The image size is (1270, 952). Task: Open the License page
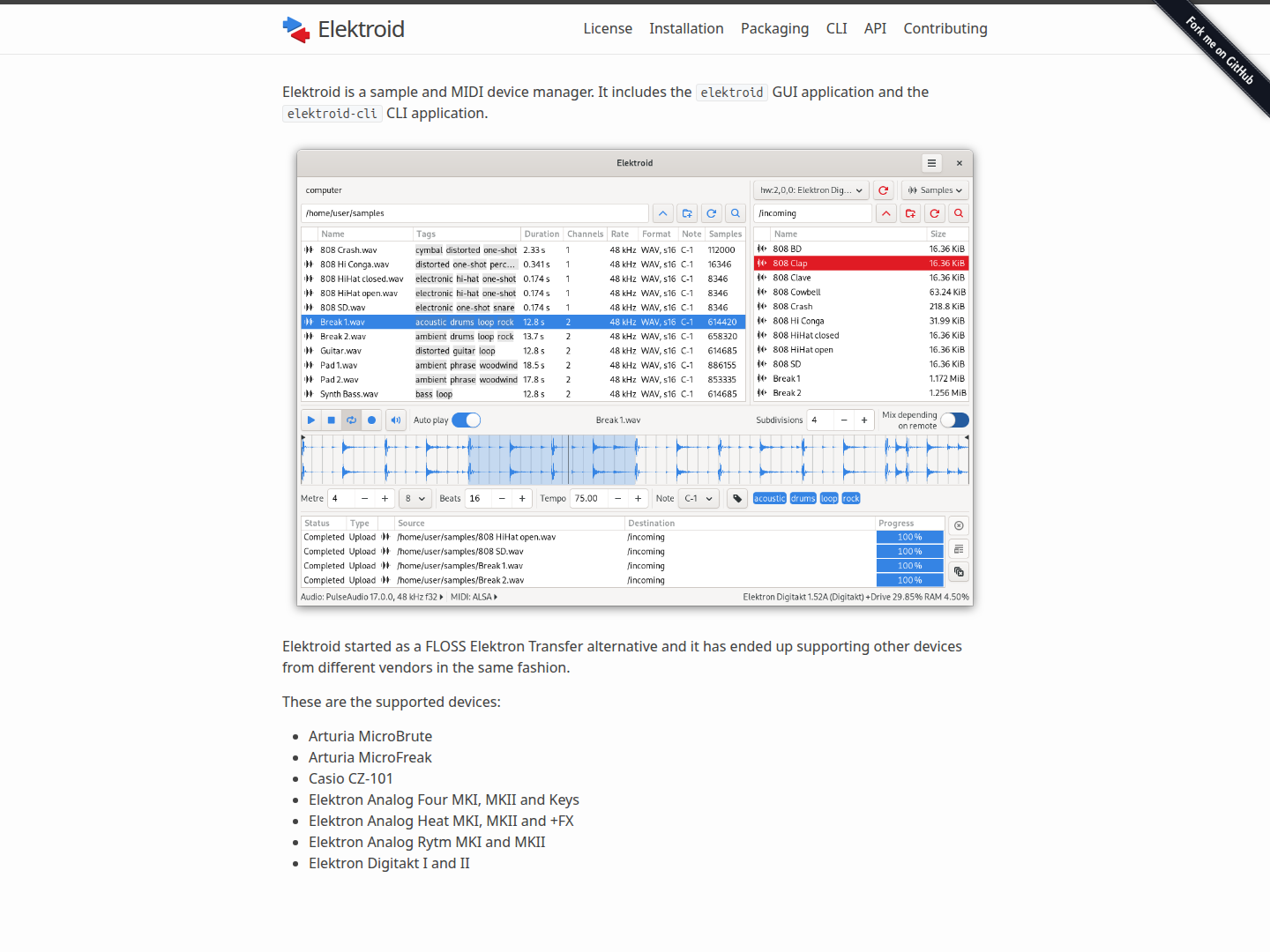point(608,29)
